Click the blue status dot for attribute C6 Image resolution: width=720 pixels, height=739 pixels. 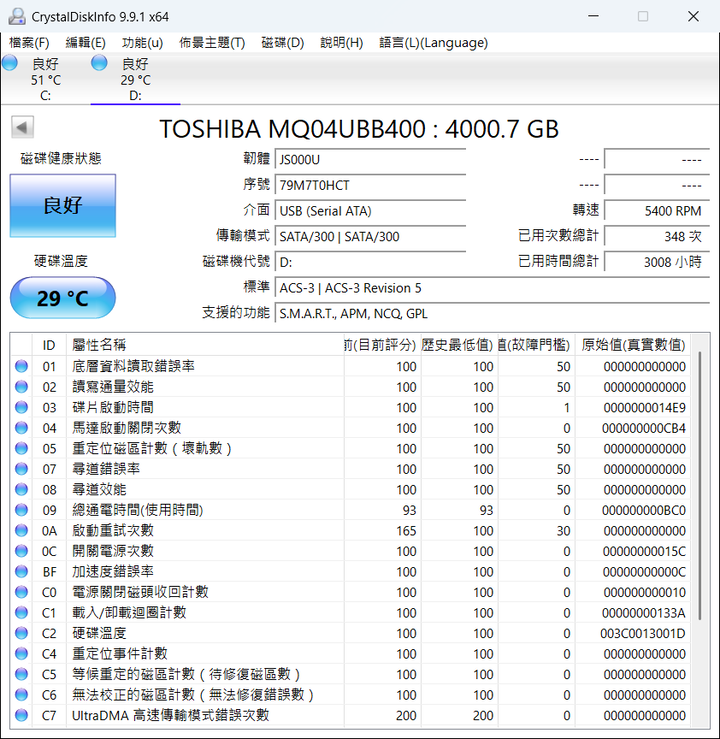pos(21,694)
